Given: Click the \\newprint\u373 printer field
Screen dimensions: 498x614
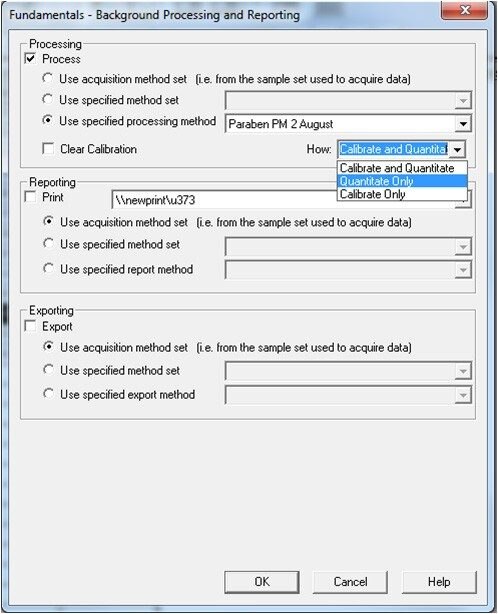Looking at the screenshot, I should (224, 200).
